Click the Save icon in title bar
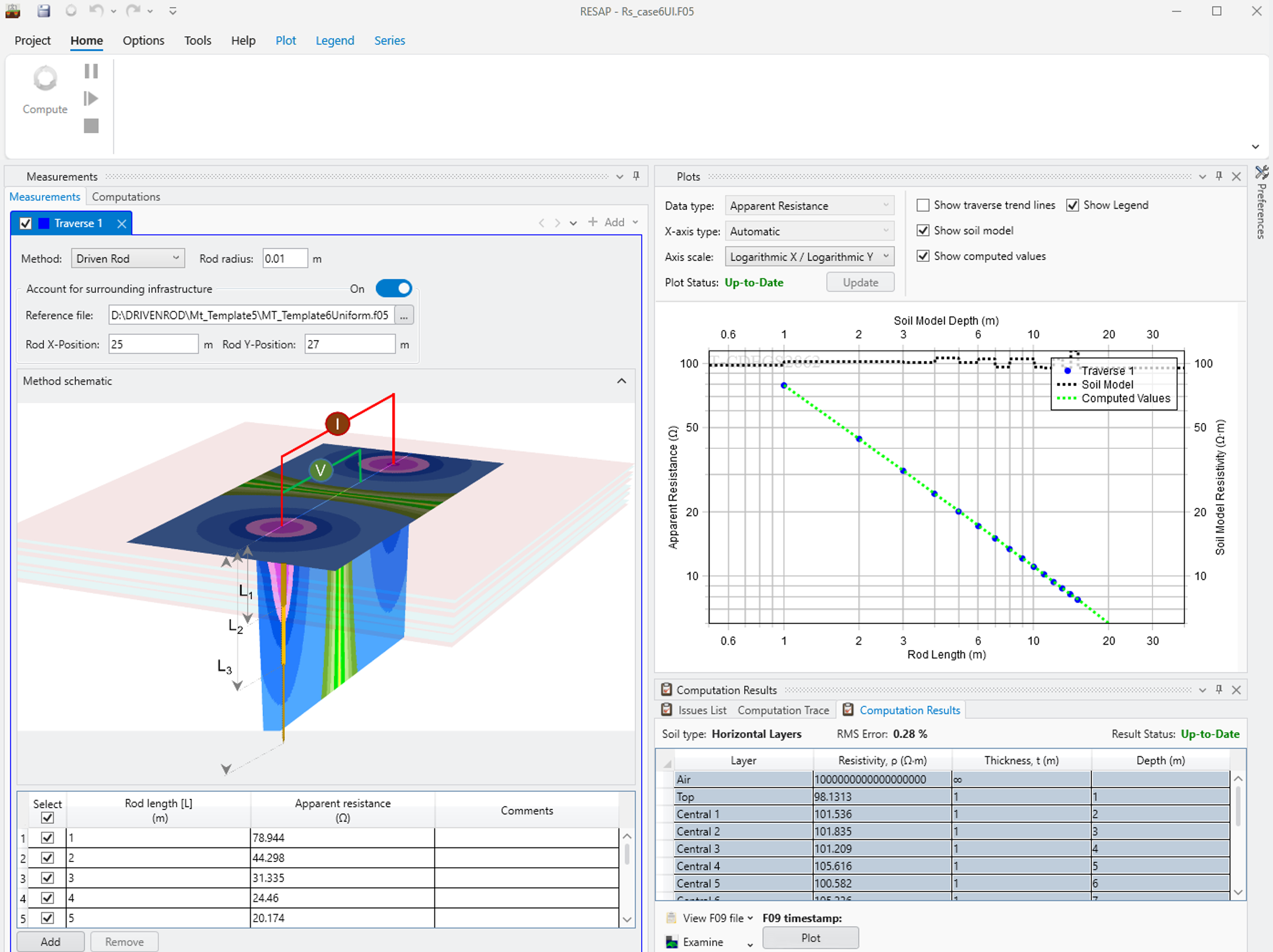This screenshot has height=952, width=1273. point(44,11)
